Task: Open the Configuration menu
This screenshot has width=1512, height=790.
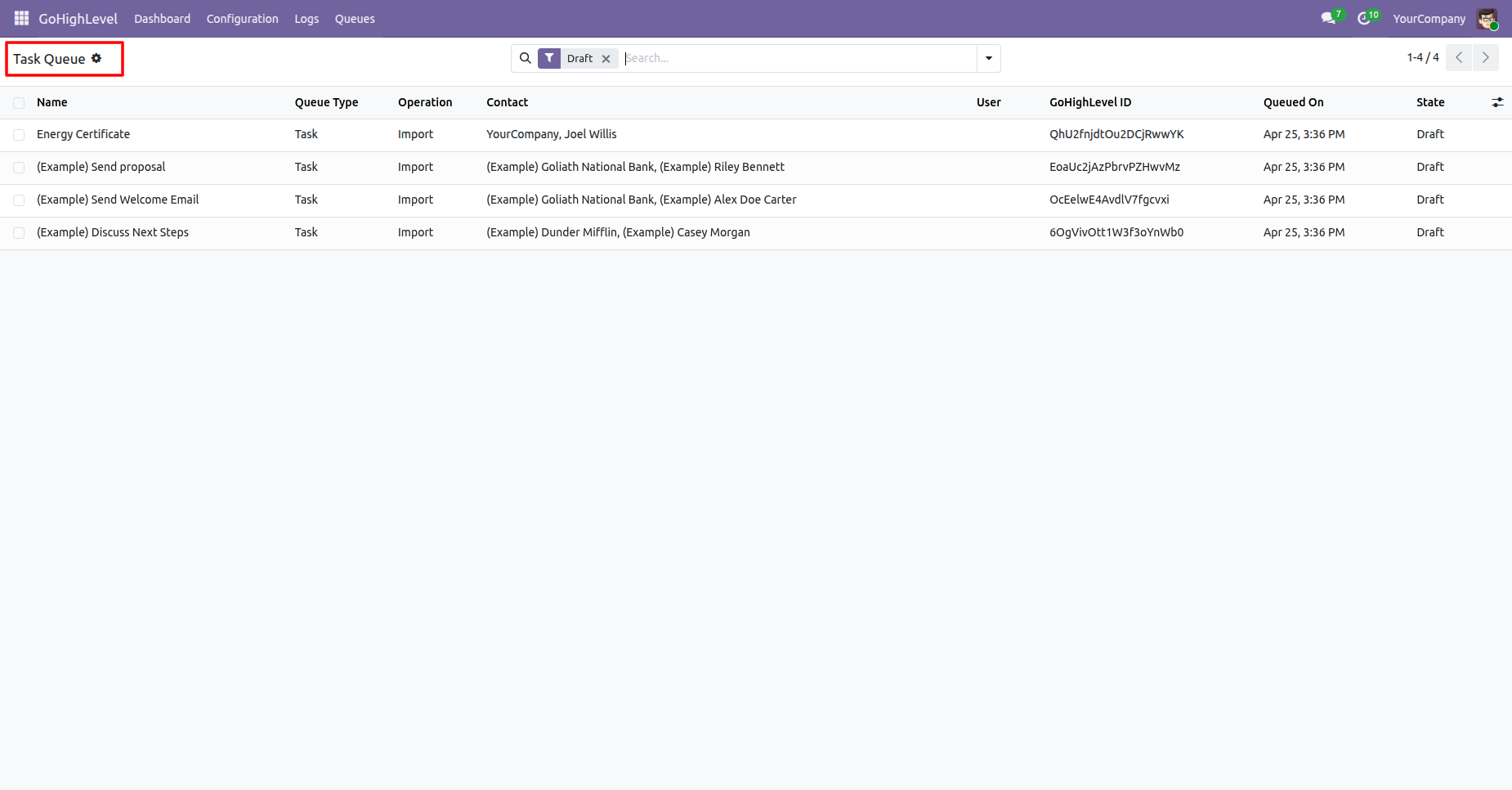Action: coord(242,19)
